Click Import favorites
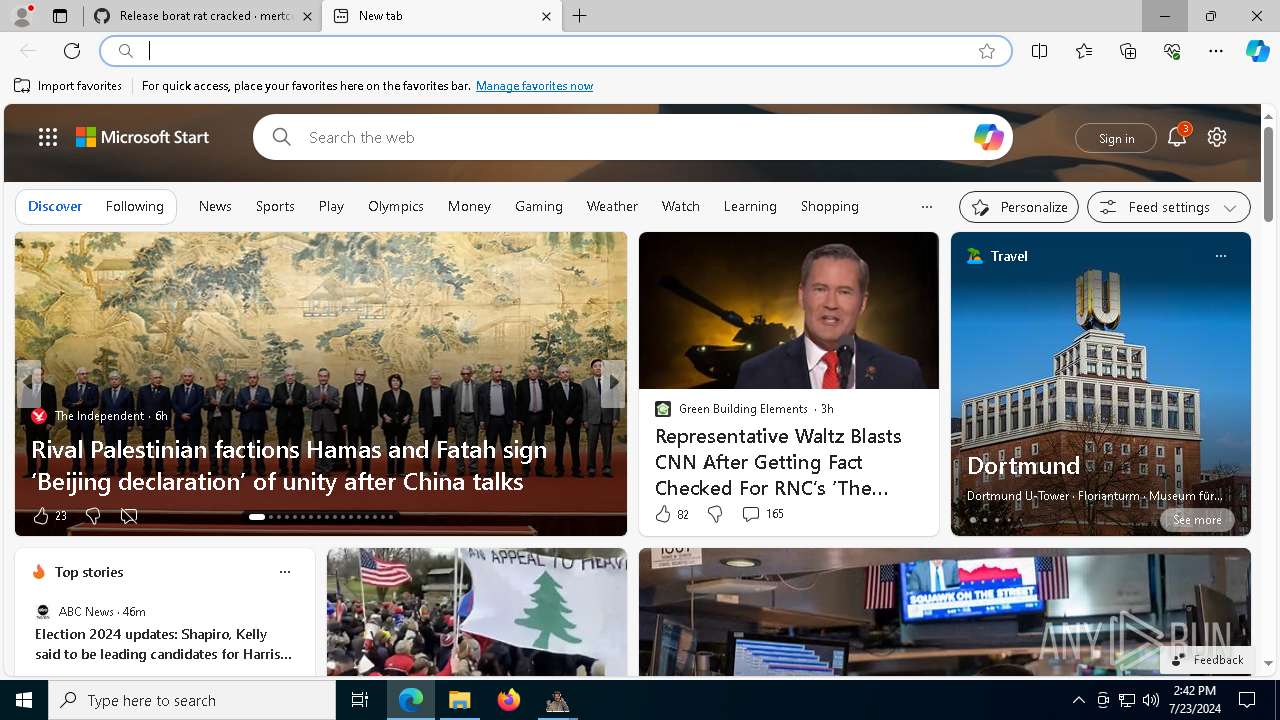This screenshot has height=720, width=1280. click(68, 86)
